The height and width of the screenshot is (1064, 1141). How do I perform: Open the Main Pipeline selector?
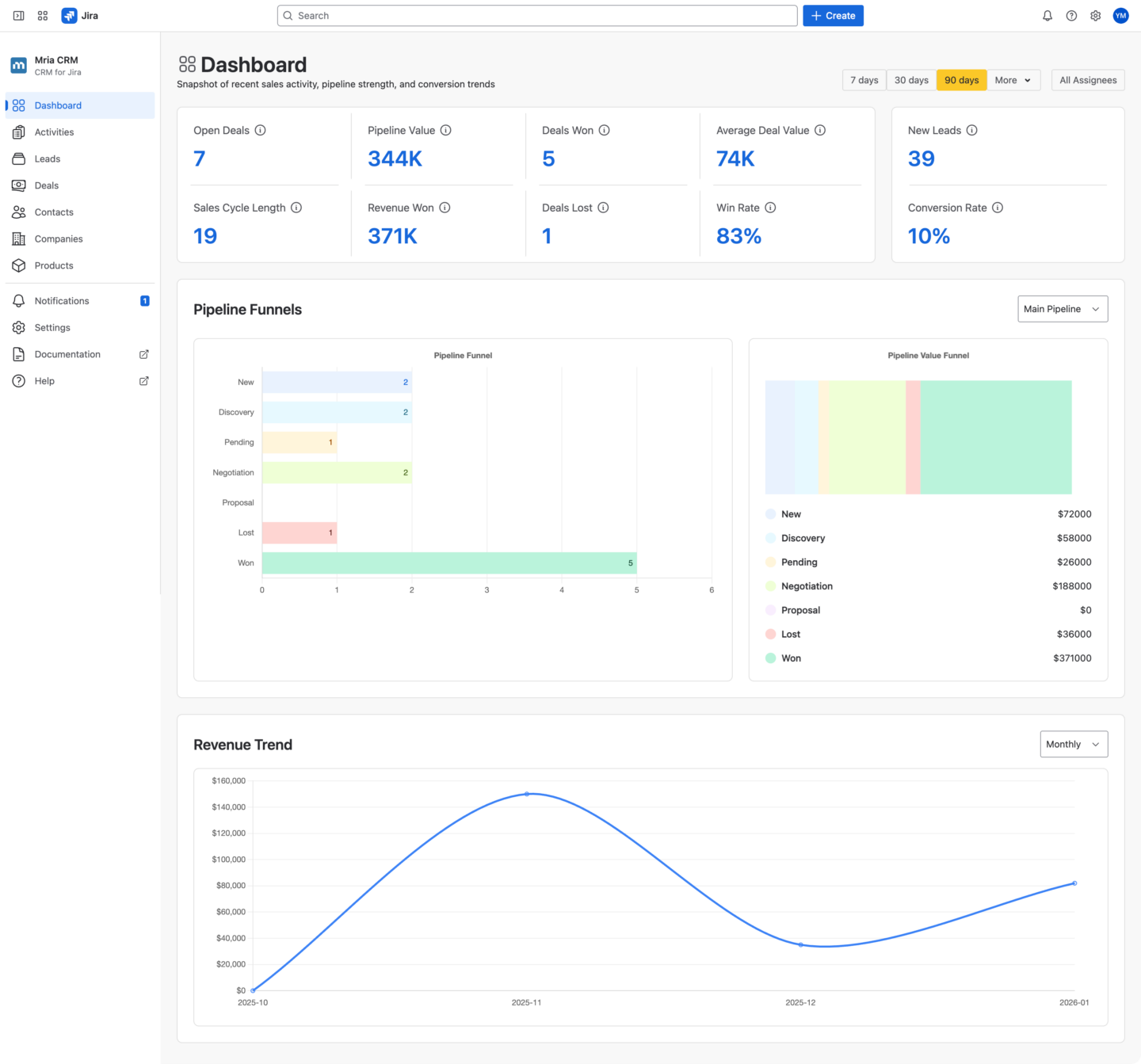[1062, 309]
